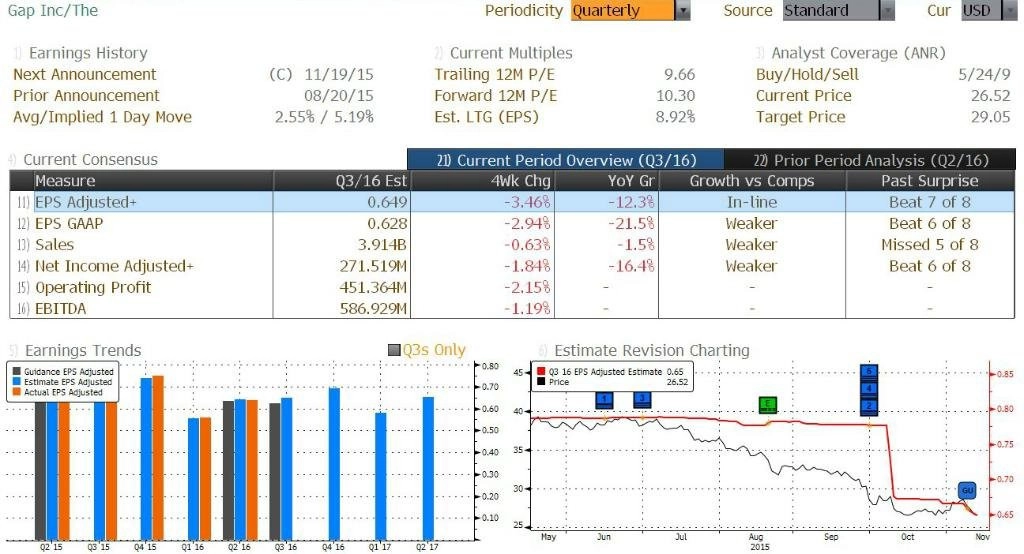Select the EPS Adjusted+ row

pyautogui.click(x=513, y=202)
